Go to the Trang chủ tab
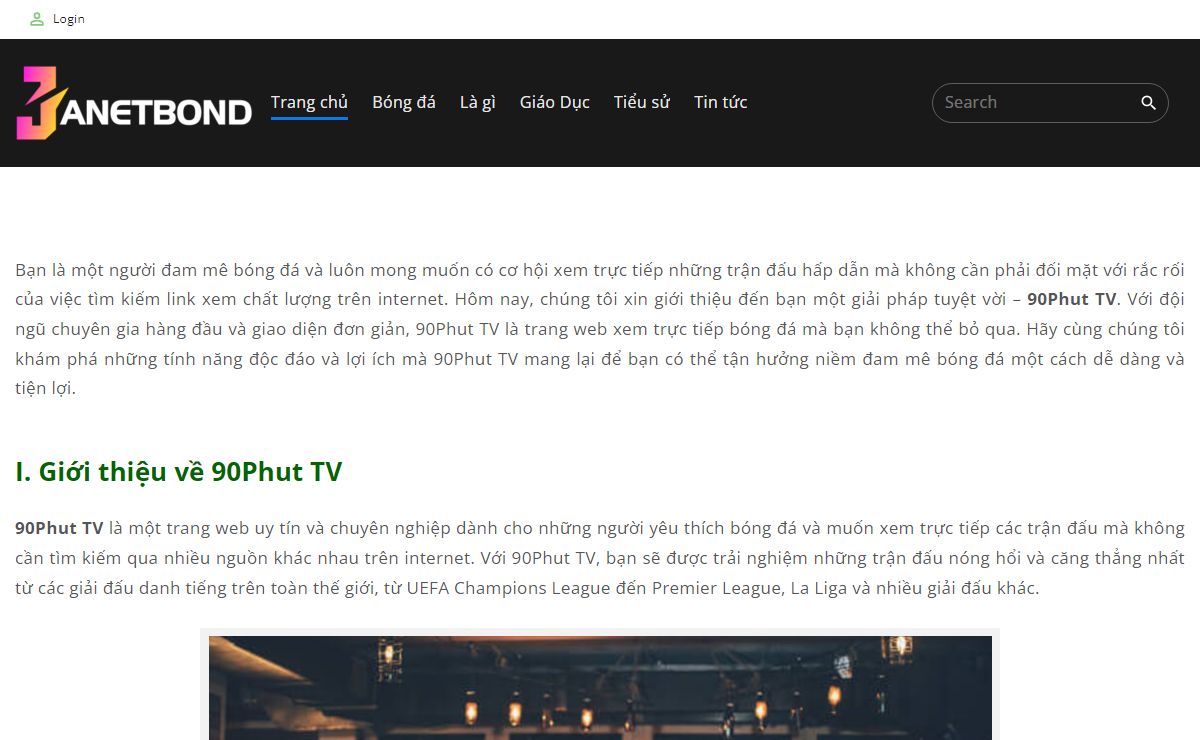 [x=309, y=102]
